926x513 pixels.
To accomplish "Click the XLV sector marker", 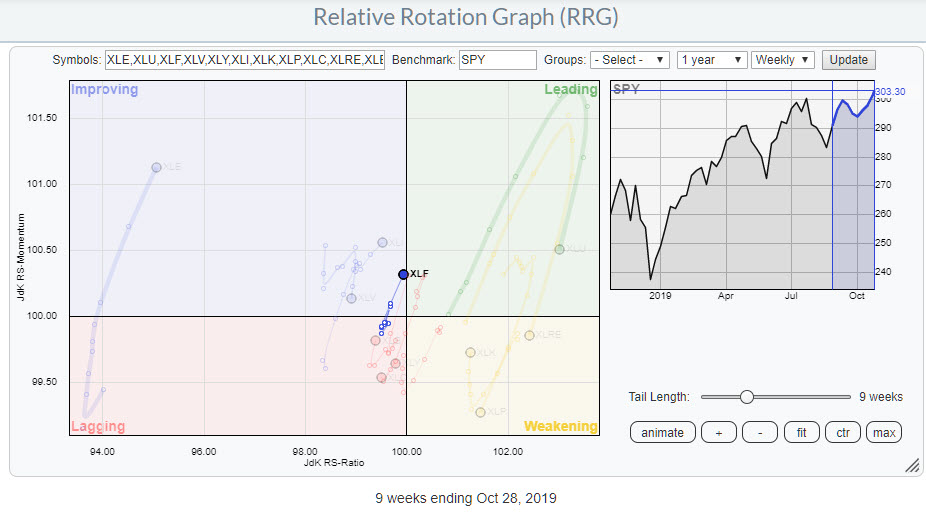I will (x=351, y=298).
